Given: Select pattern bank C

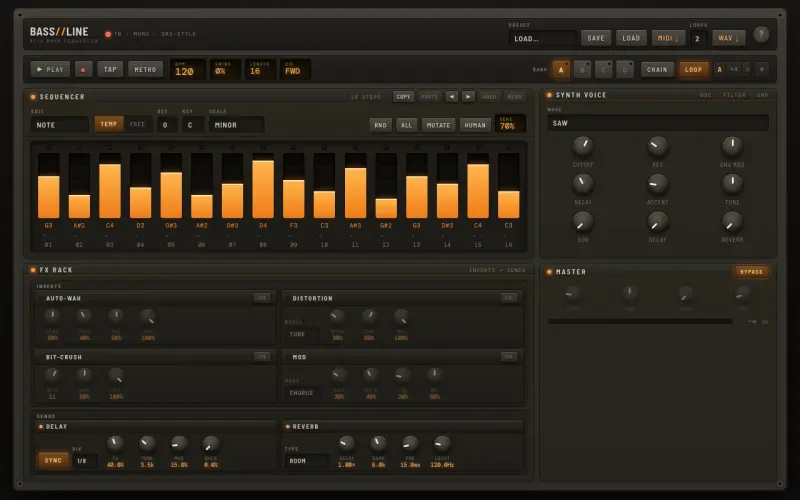Looking at the screenshot, I should (x=604, y=70).
